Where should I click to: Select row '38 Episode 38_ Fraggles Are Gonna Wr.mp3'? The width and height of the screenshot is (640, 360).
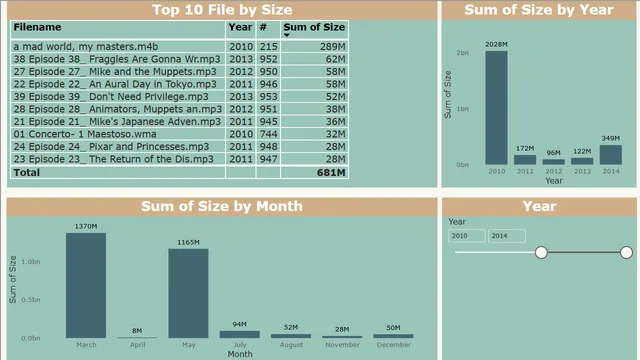180,59
